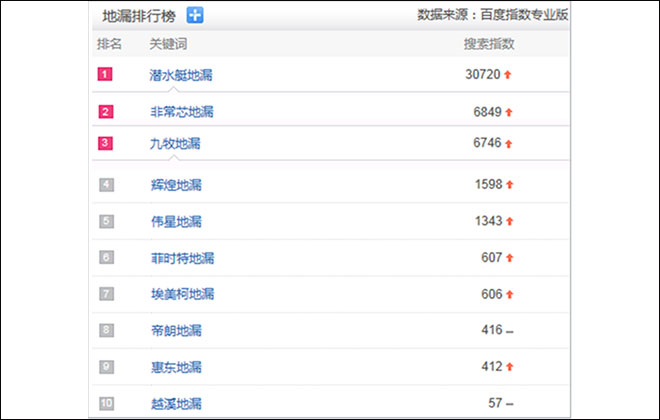Click the 搜索指数 column header
Screen dimensions: 660x420
[x=489, y=44]
